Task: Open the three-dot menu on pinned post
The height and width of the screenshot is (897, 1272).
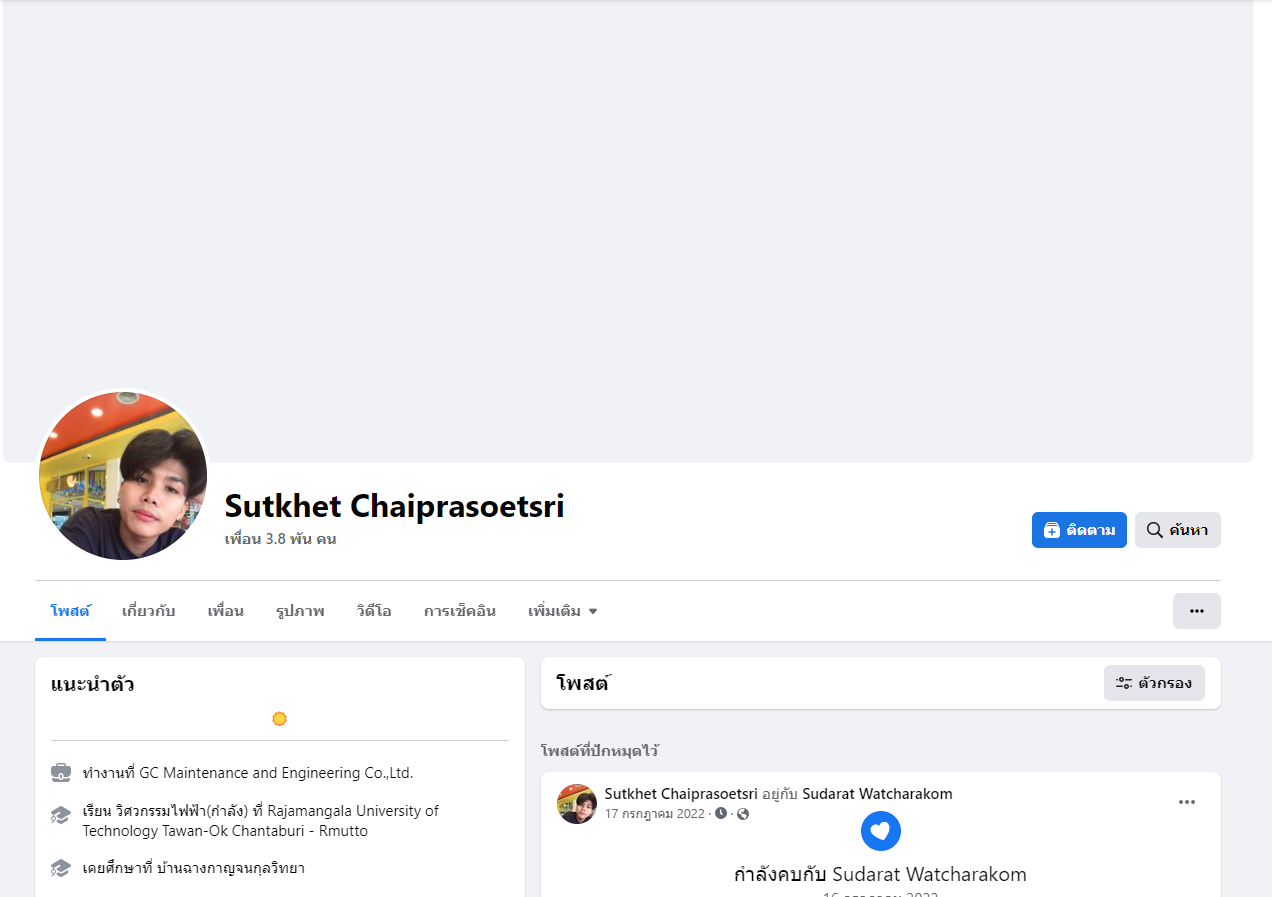Action: 1186,802
